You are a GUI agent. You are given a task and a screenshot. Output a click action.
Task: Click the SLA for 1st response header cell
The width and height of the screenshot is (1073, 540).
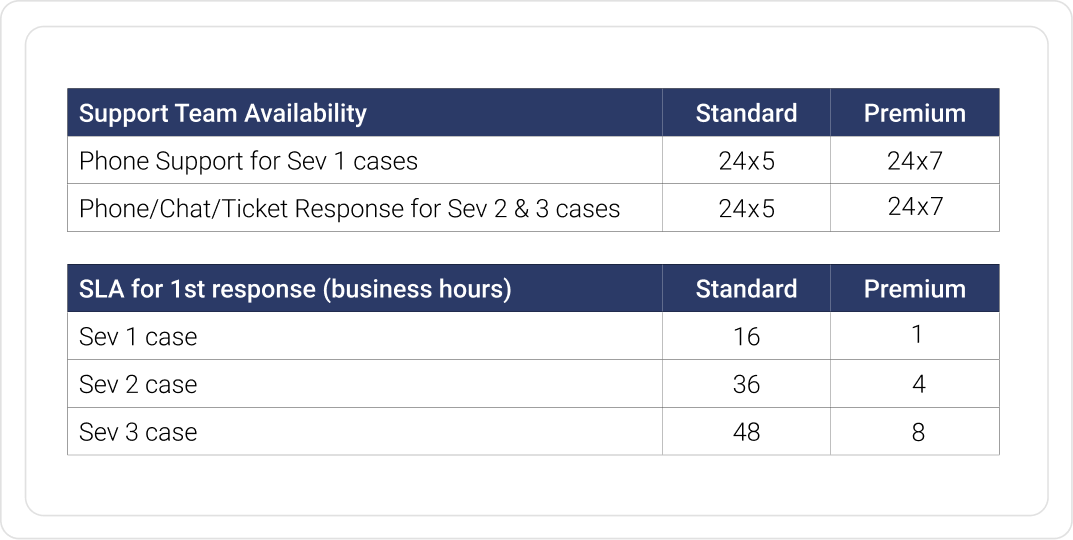point(295,289)
